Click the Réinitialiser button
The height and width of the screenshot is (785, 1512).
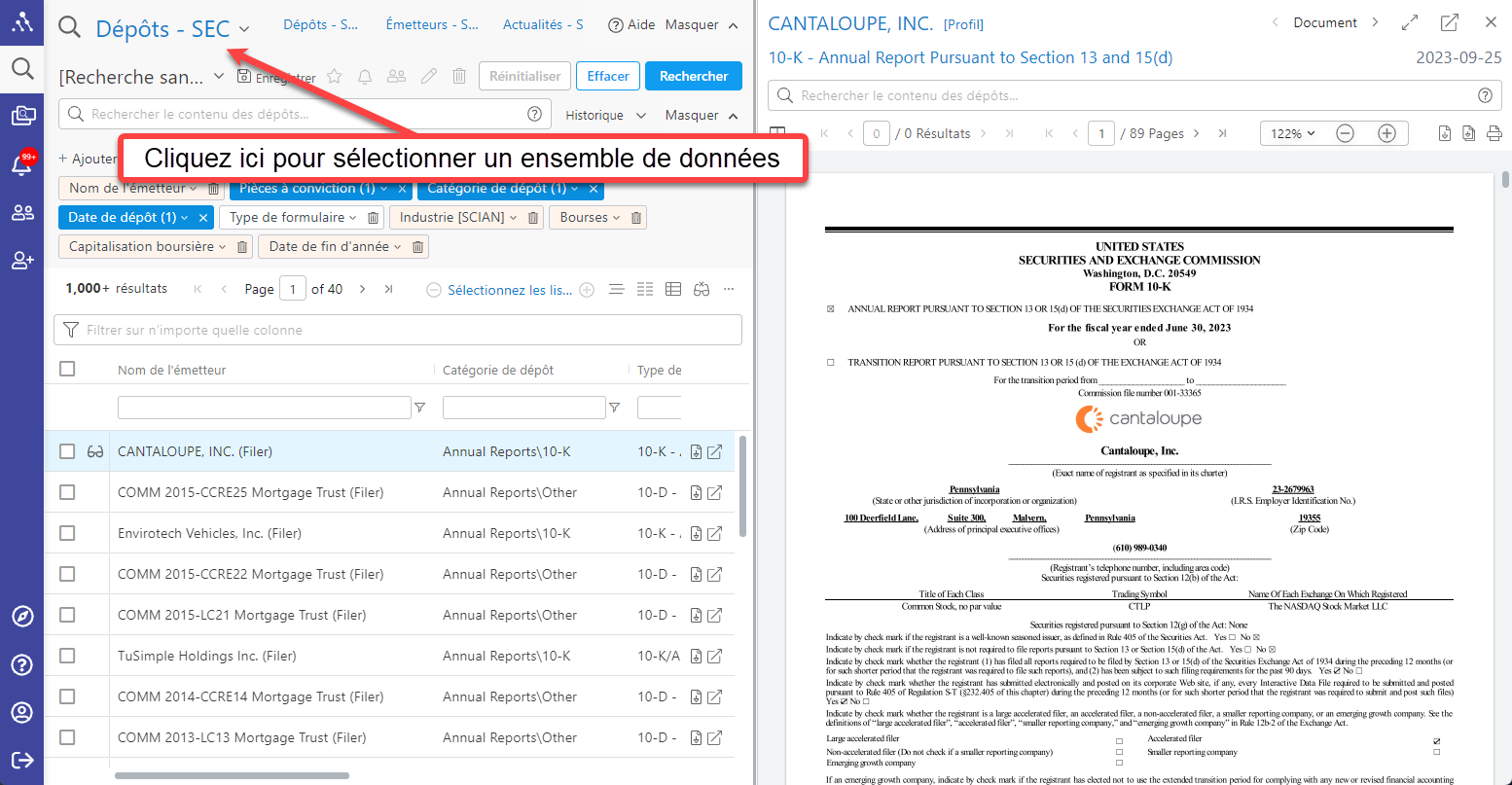pyautogui.click(x=524, y=76)
